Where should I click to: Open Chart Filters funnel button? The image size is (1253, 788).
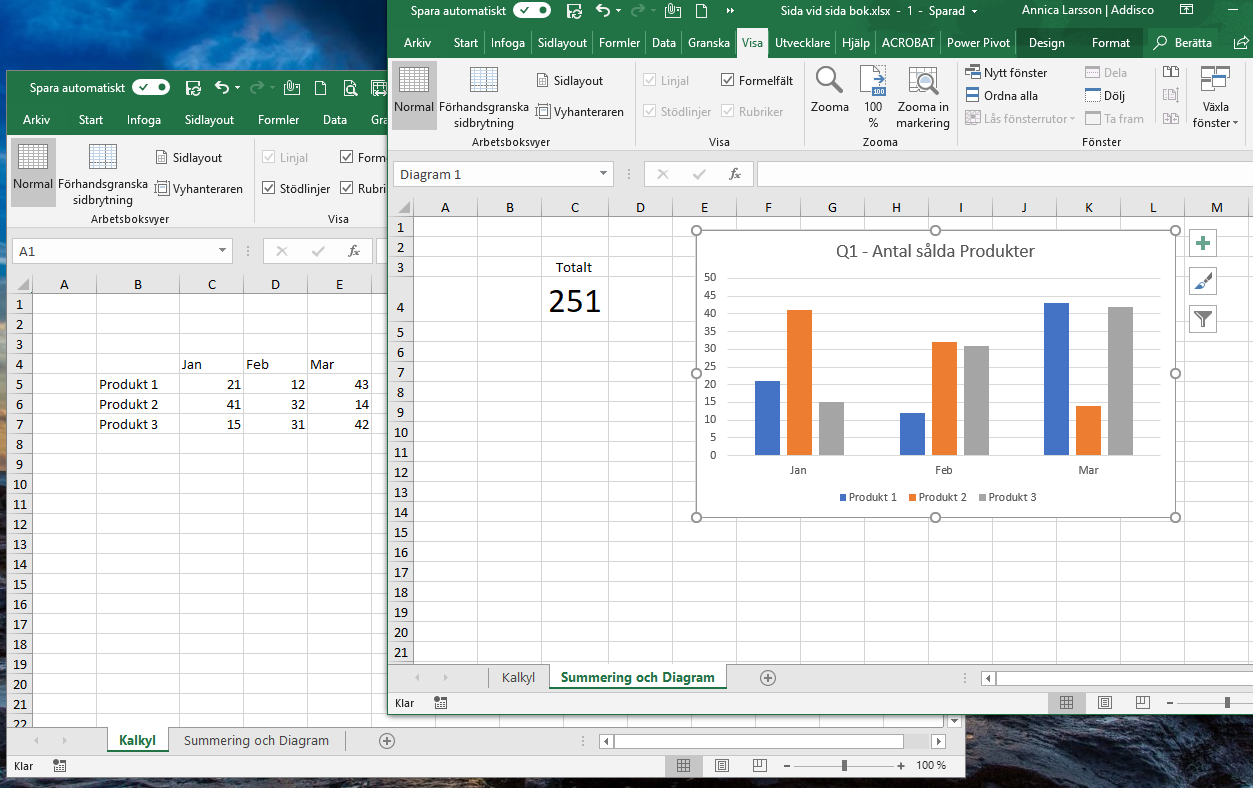1203,319
